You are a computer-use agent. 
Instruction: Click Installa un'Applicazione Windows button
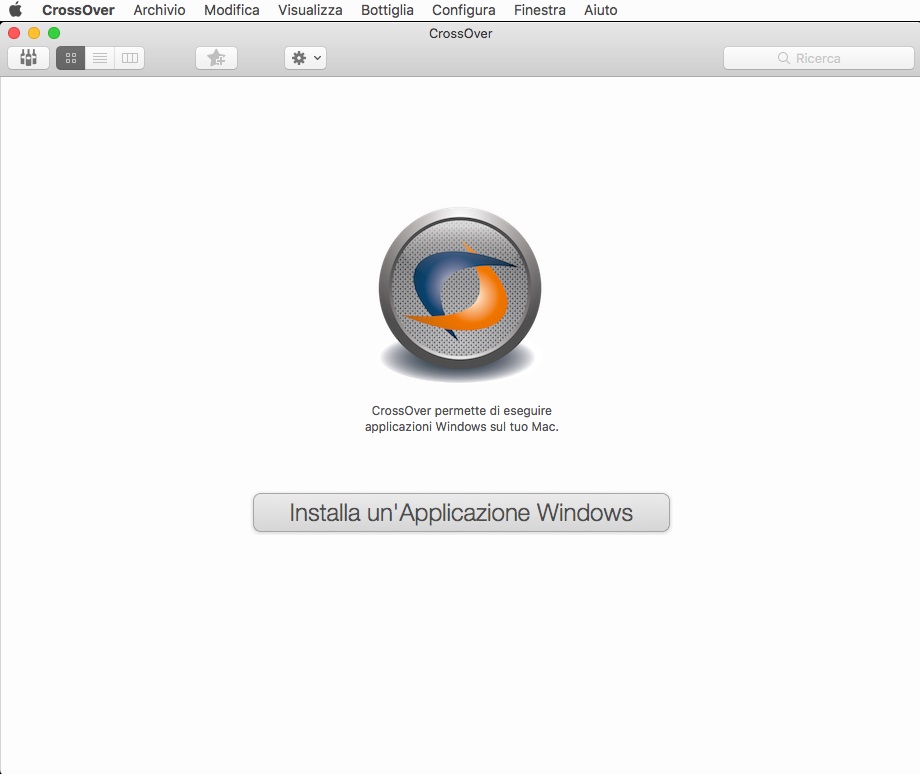[x=461, y=513]
